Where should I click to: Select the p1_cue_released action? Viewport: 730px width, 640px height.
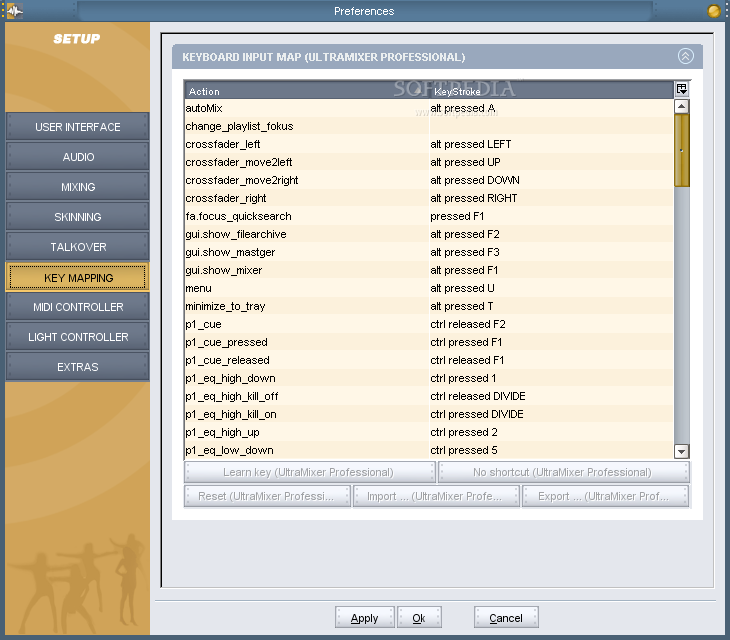click(x=429, y=360)
